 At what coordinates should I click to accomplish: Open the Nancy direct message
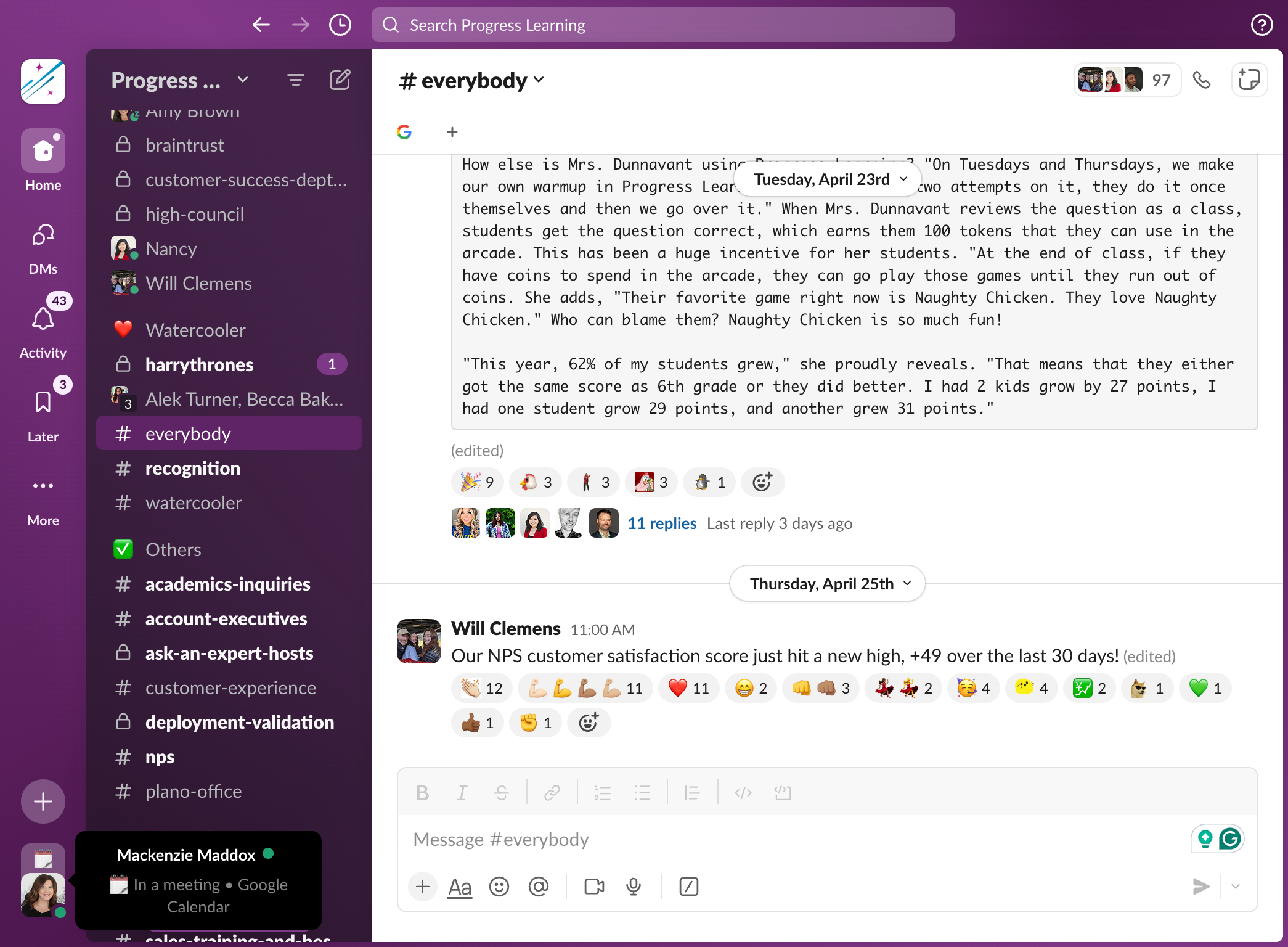229,248
